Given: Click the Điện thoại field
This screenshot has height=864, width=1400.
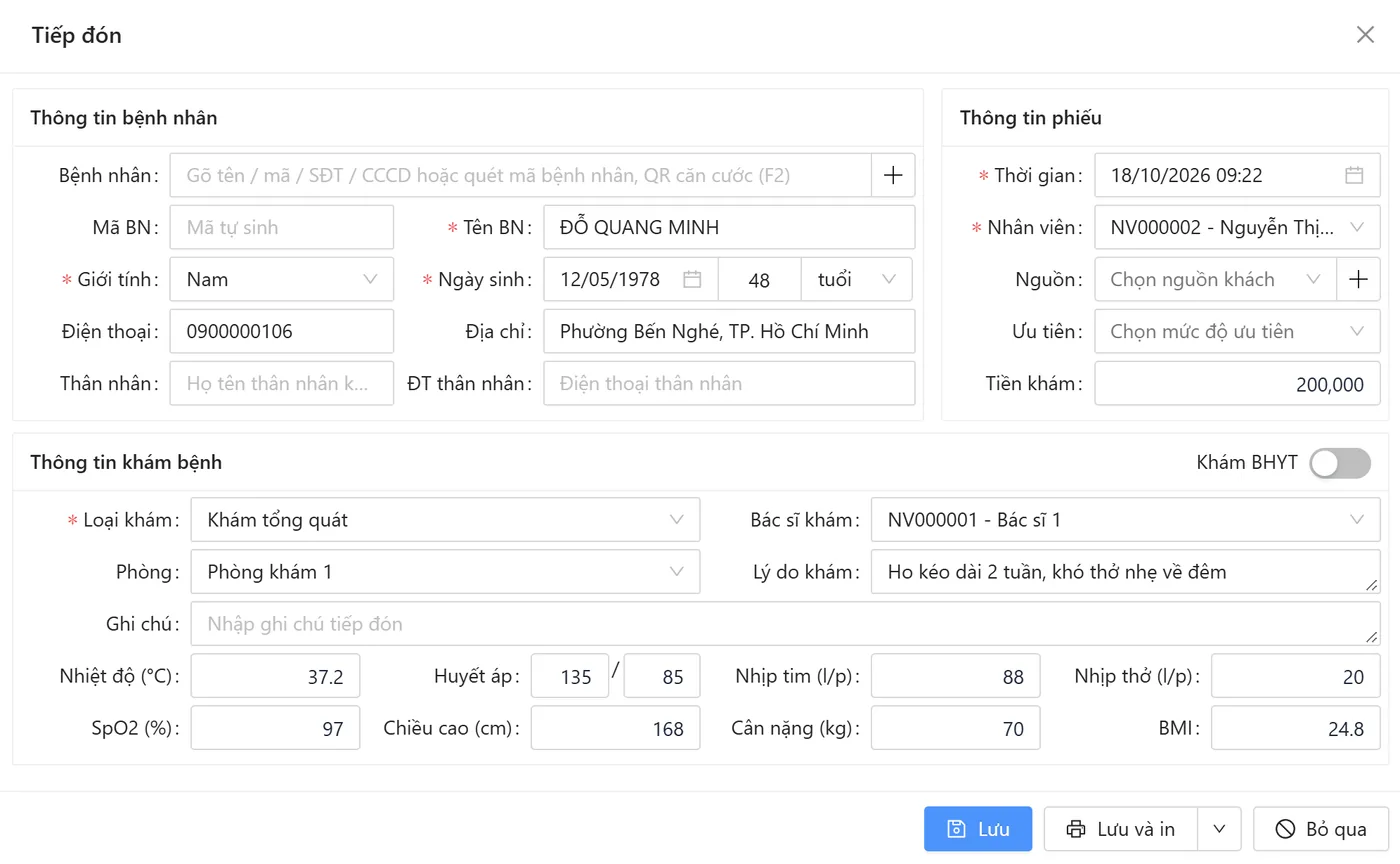Looking at the screenshot, I should pyautogui.click(x=282, y=331).
